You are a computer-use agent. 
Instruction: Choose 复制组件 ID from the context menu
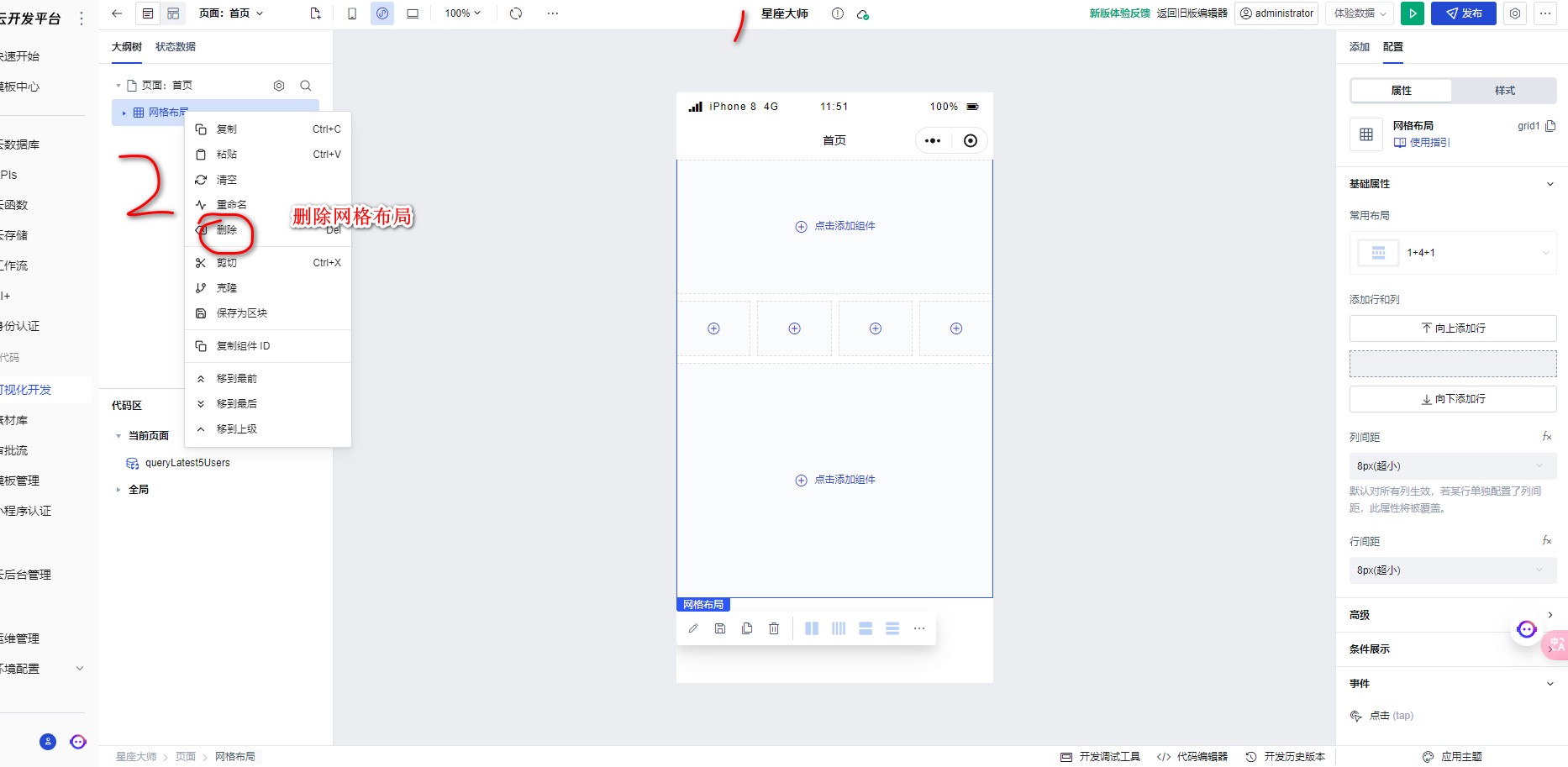[268, 346]
